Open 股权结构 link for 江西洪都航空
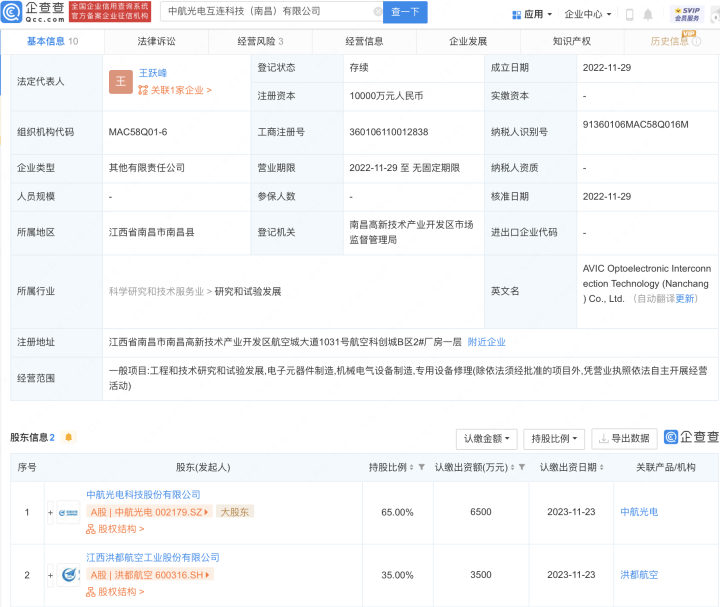The height and width of the screenshot is (607, 720). [115, 592]
